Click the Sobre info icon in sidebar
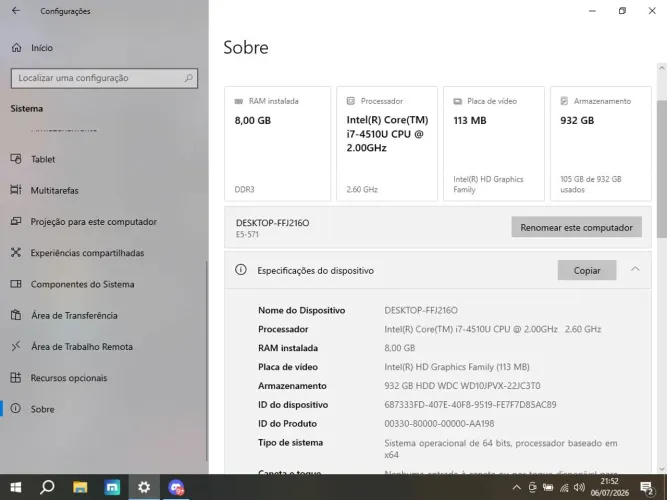 point(16,409)
